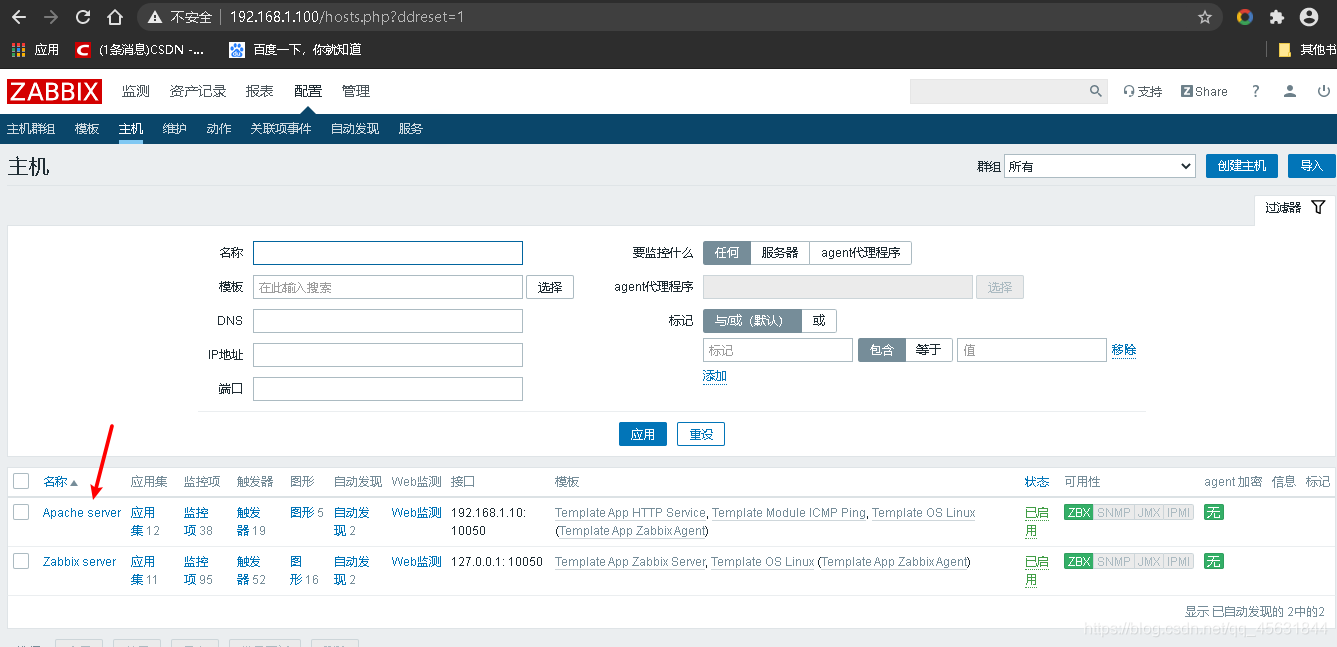Open the Apache server host link
1337x647 pixels.
[82, 513]
